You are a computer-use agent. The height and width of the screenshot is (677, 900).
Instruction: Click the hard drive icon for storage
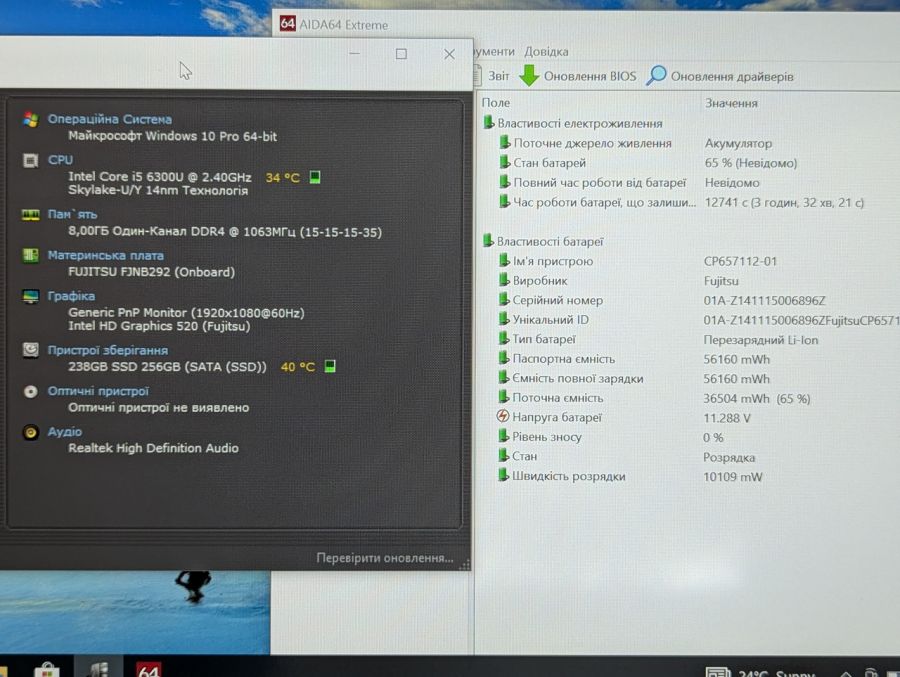[30, 349]
